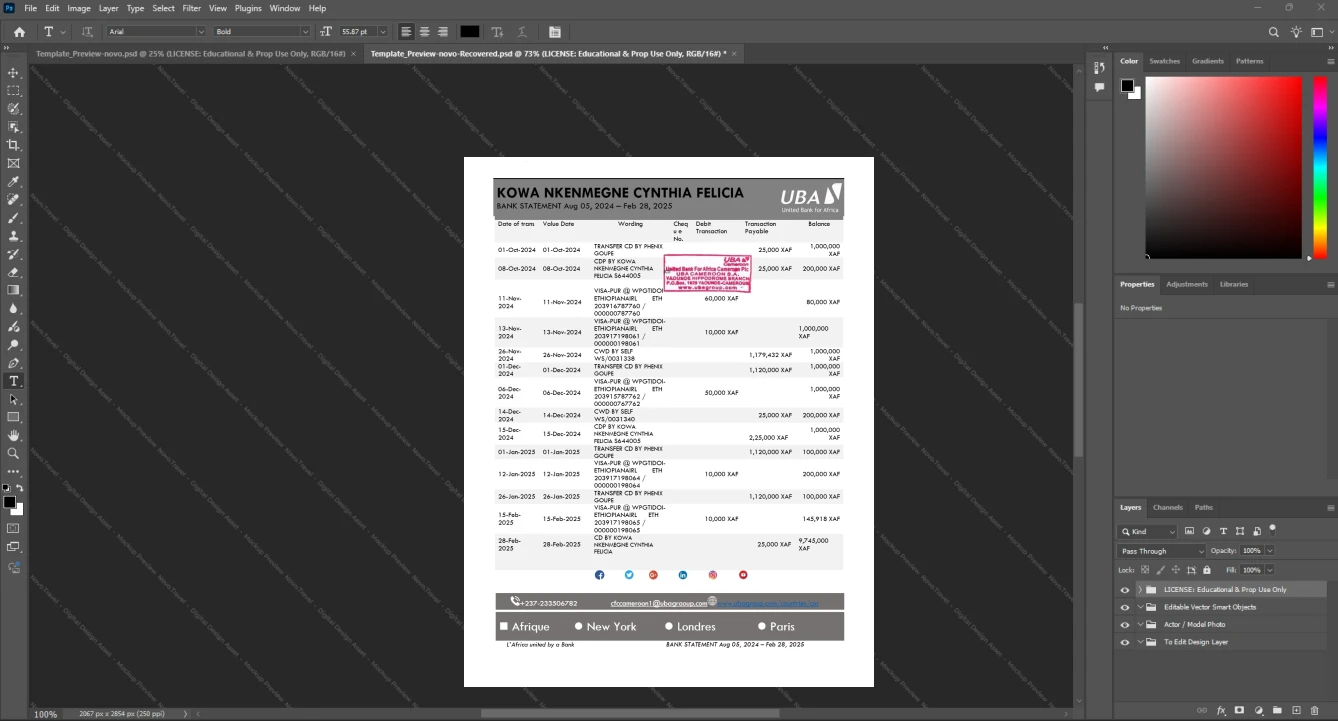Image resolution: width=1338 pixels, height=721 pixels.
Task: Select the Eraser tool
Action: pos(13,272)
